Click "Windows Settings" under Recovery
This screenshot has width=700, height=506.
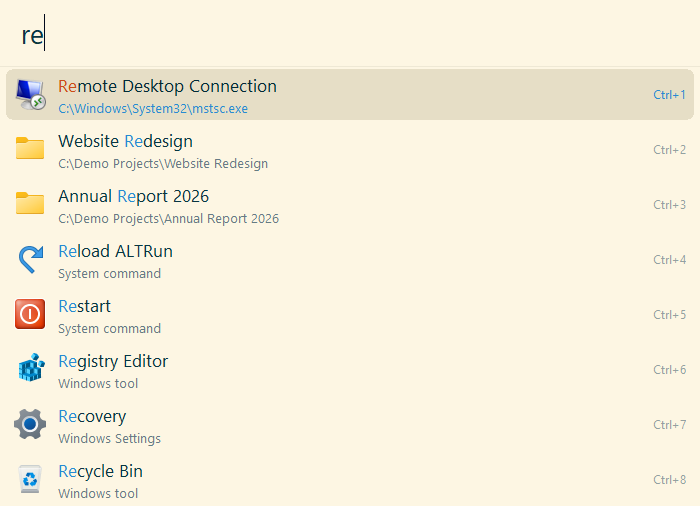pos(109,439)
